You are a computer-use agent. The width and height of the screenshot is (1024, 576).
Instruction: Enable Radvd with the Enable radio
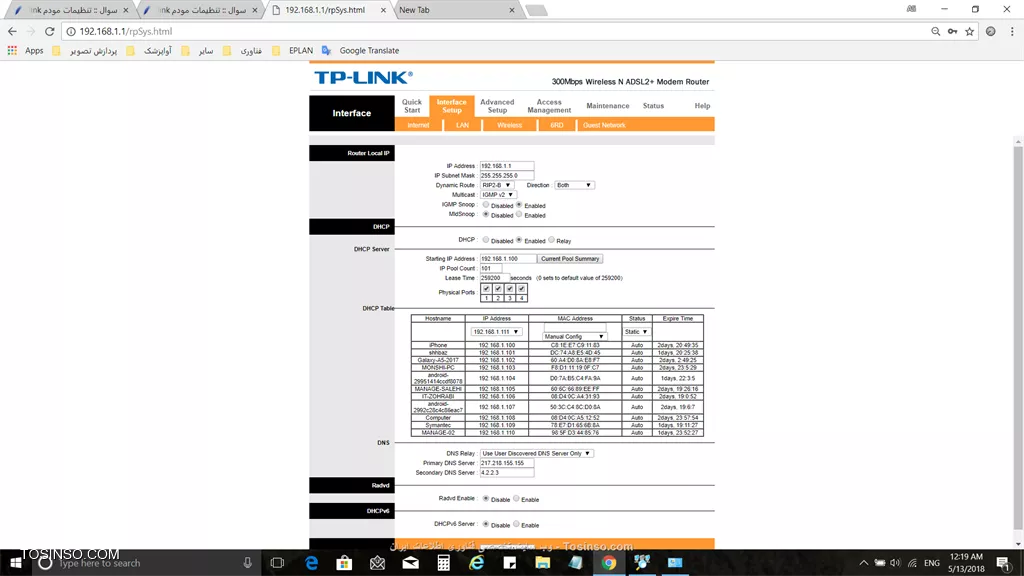click(517, 498)
